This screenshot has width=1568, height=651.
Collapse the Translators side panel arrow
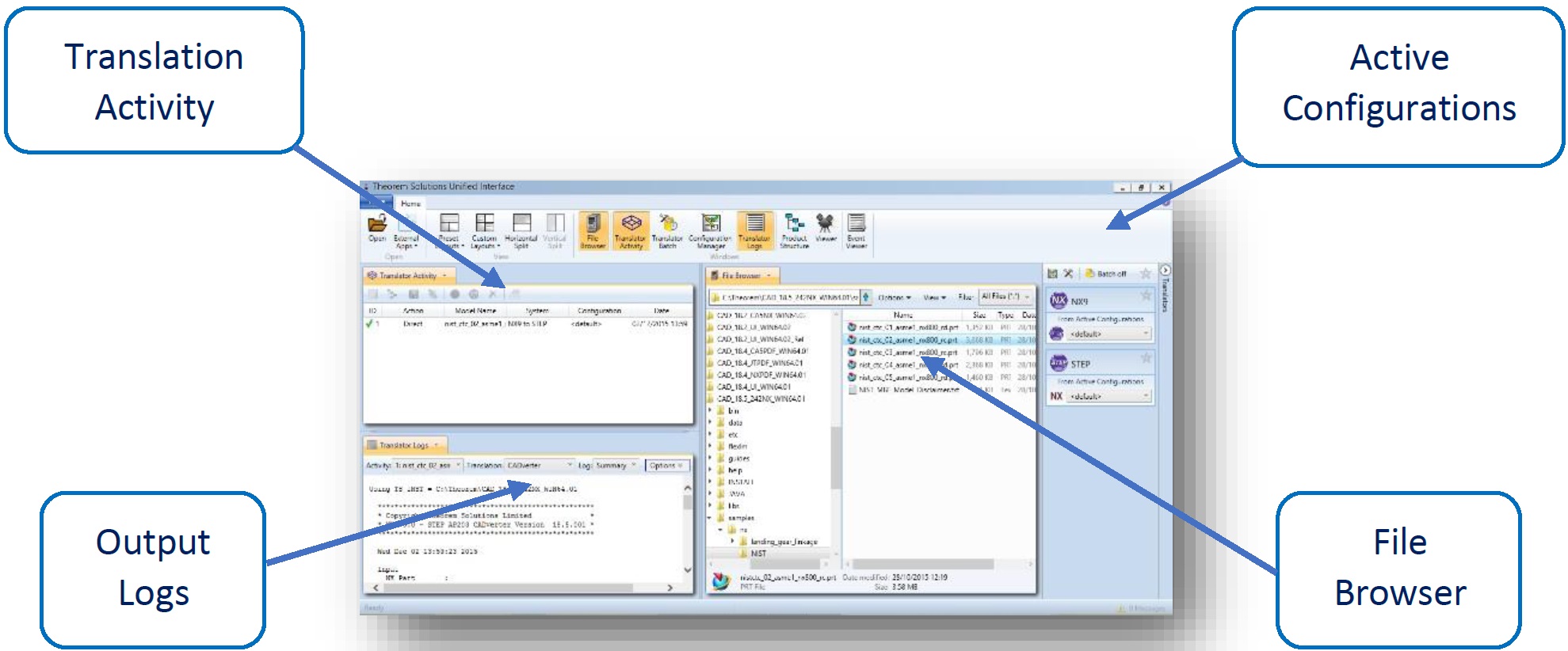click(x=1165, y=270)
